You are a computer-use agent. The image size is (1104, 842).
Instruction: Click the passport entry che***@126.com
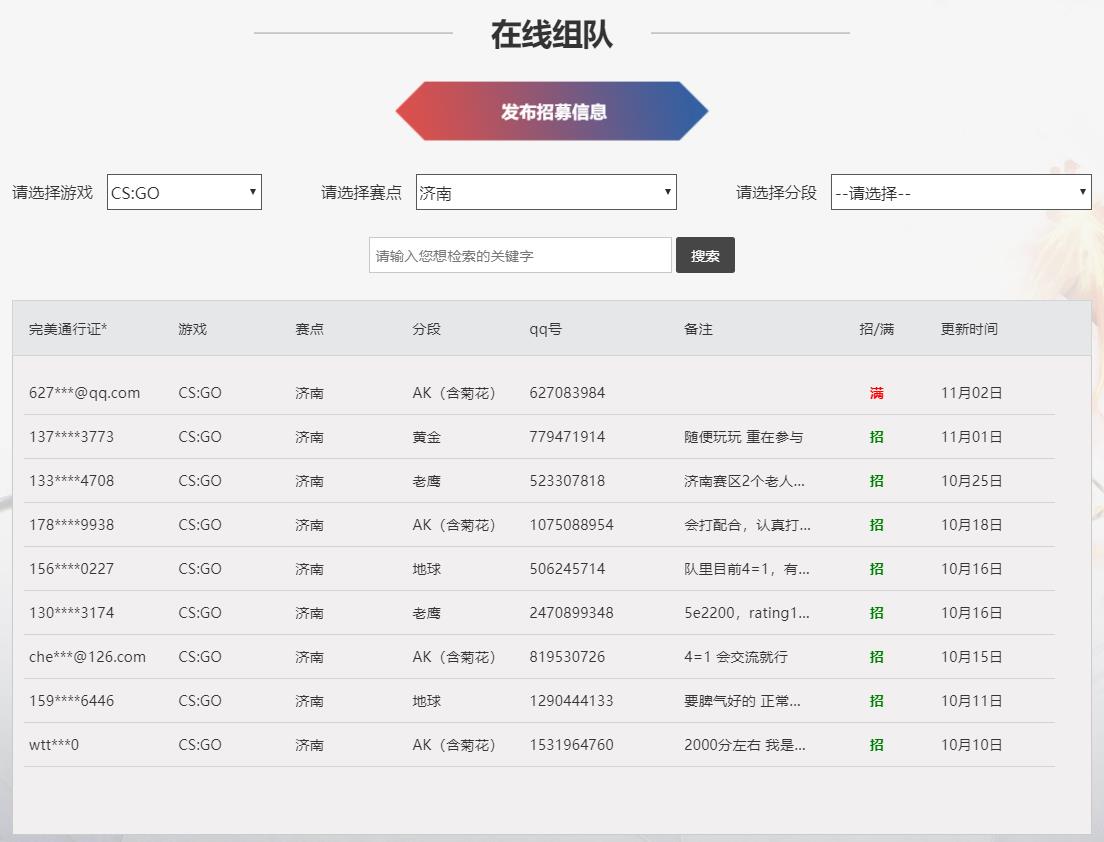tap(86, 657)
